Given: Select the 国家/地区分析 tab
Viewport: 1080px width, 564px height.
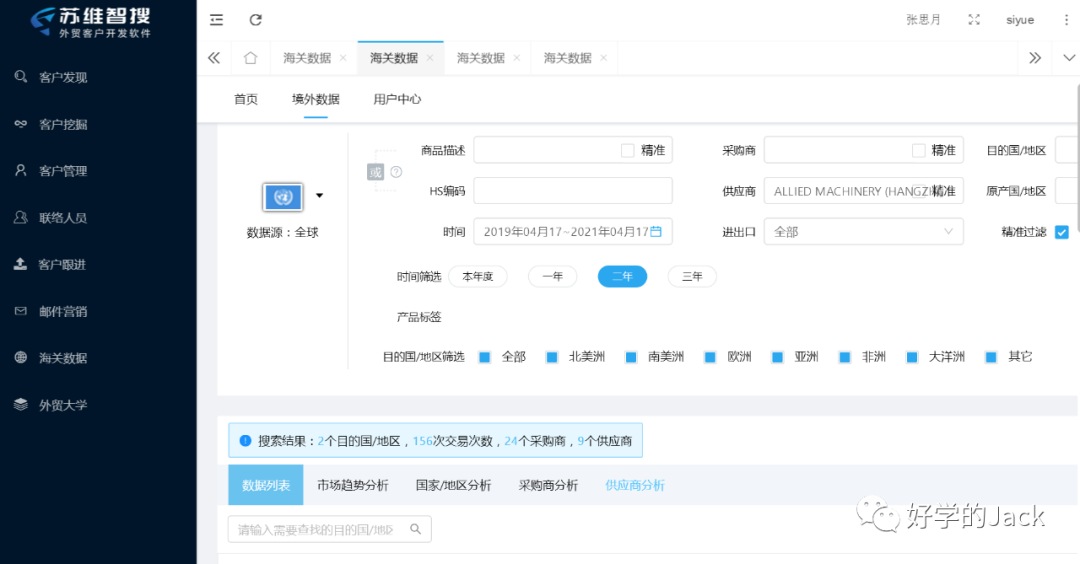Looking at the screenshot, I should pos(453,485).
